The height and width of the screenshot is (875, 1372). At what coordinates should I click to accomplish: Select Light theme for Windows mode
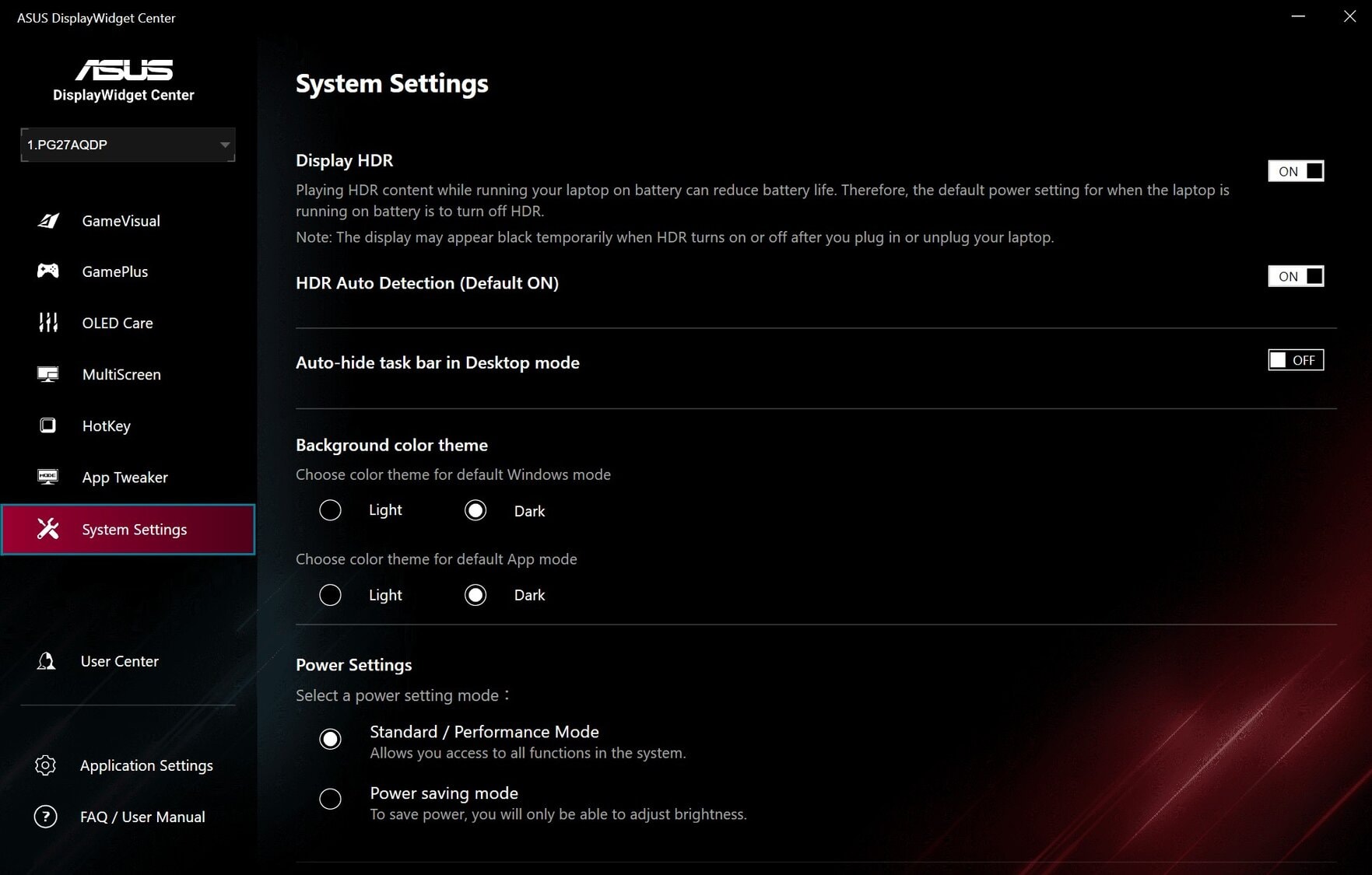pyautogui.click(x=330, y=510)
